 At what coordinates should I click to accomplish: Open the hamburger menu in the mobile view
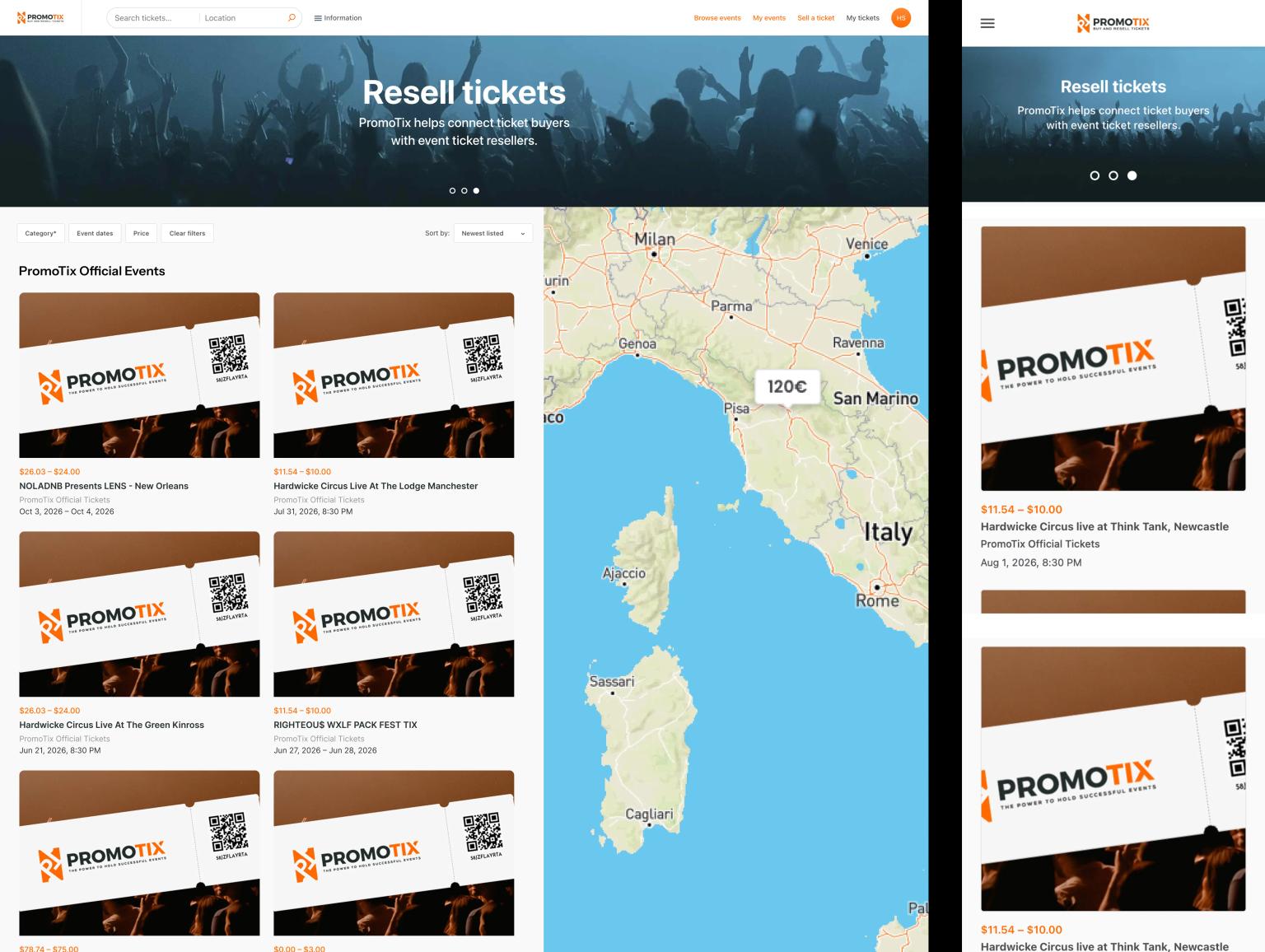coord(987,23)
